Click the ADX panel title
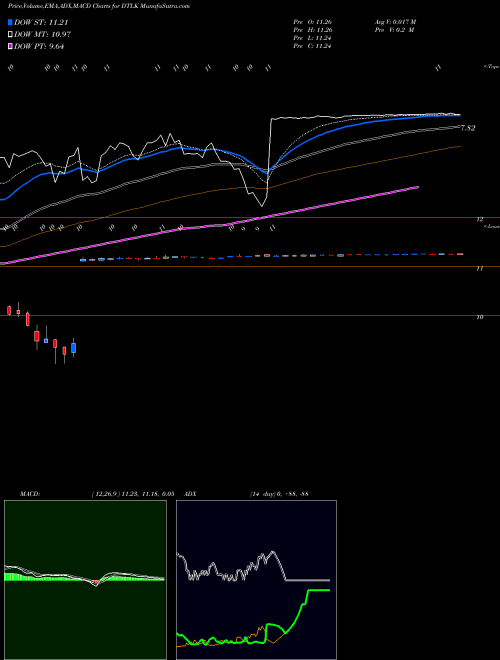 click(x=190, y=494)
